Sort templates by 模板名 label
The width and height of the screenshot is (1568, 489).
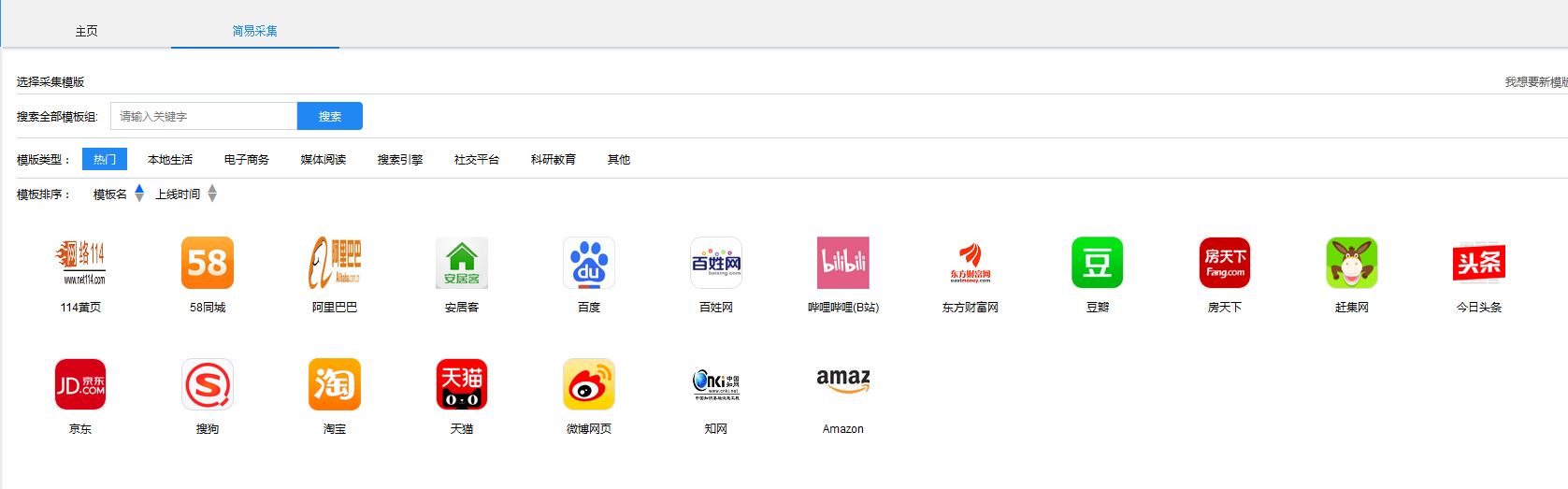(110, 194)
